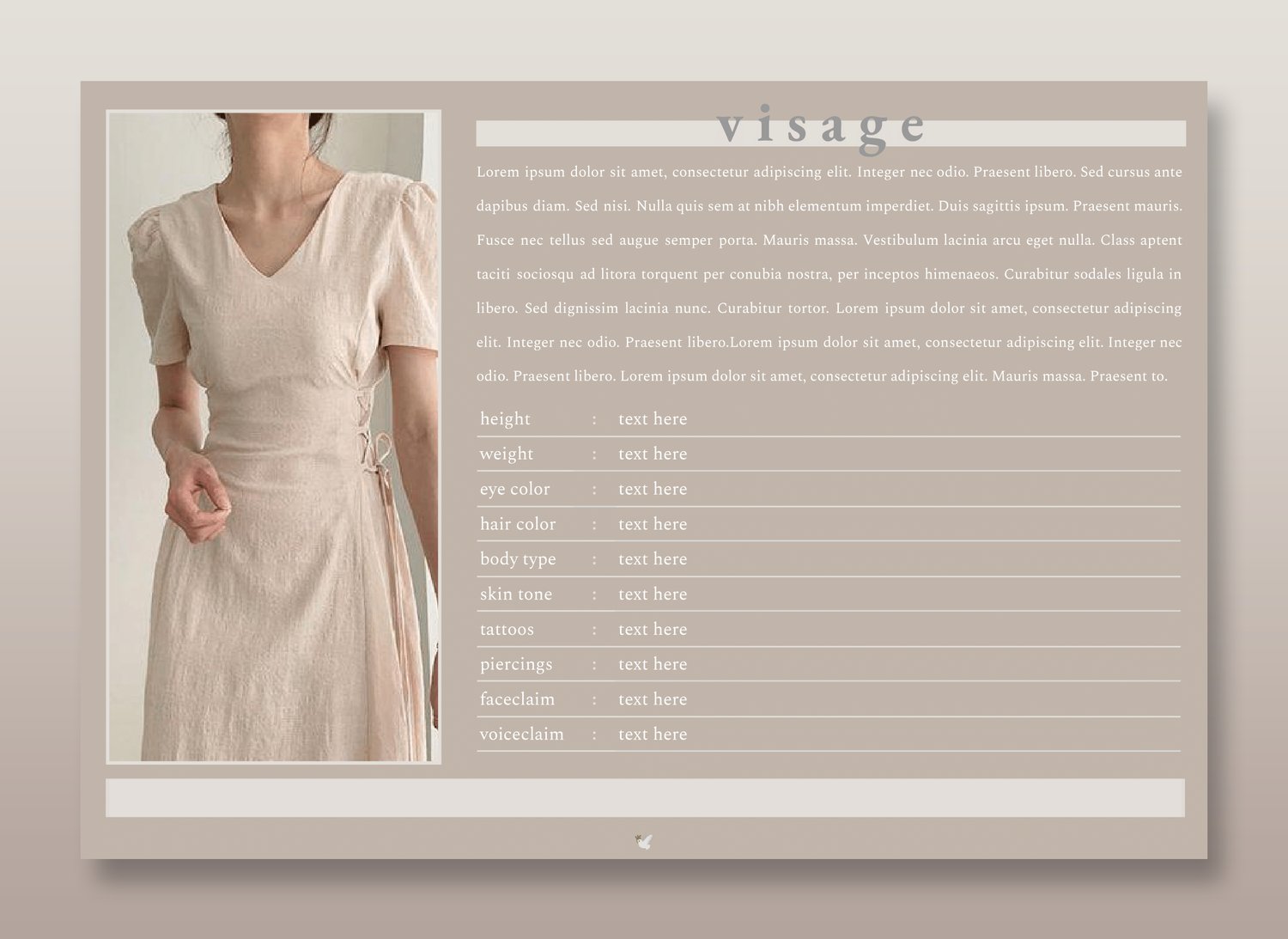Click "text here" beside body type
Viewport: 1288px width, 939px height.
point(653,559)
